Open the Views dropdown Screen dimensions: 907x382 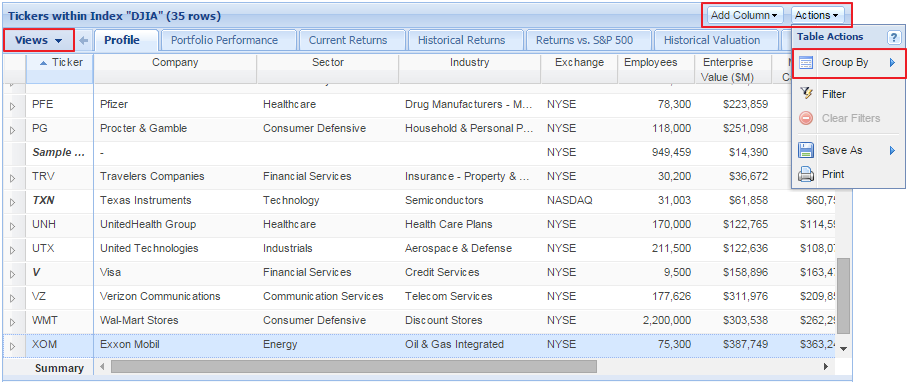point(39,41)
